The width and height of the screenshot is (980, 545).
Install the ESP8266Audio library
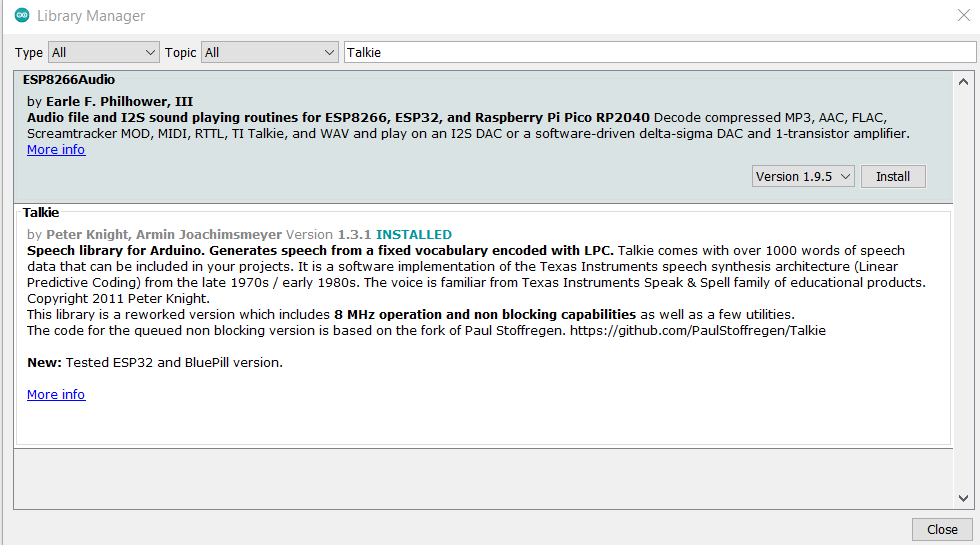892,176
